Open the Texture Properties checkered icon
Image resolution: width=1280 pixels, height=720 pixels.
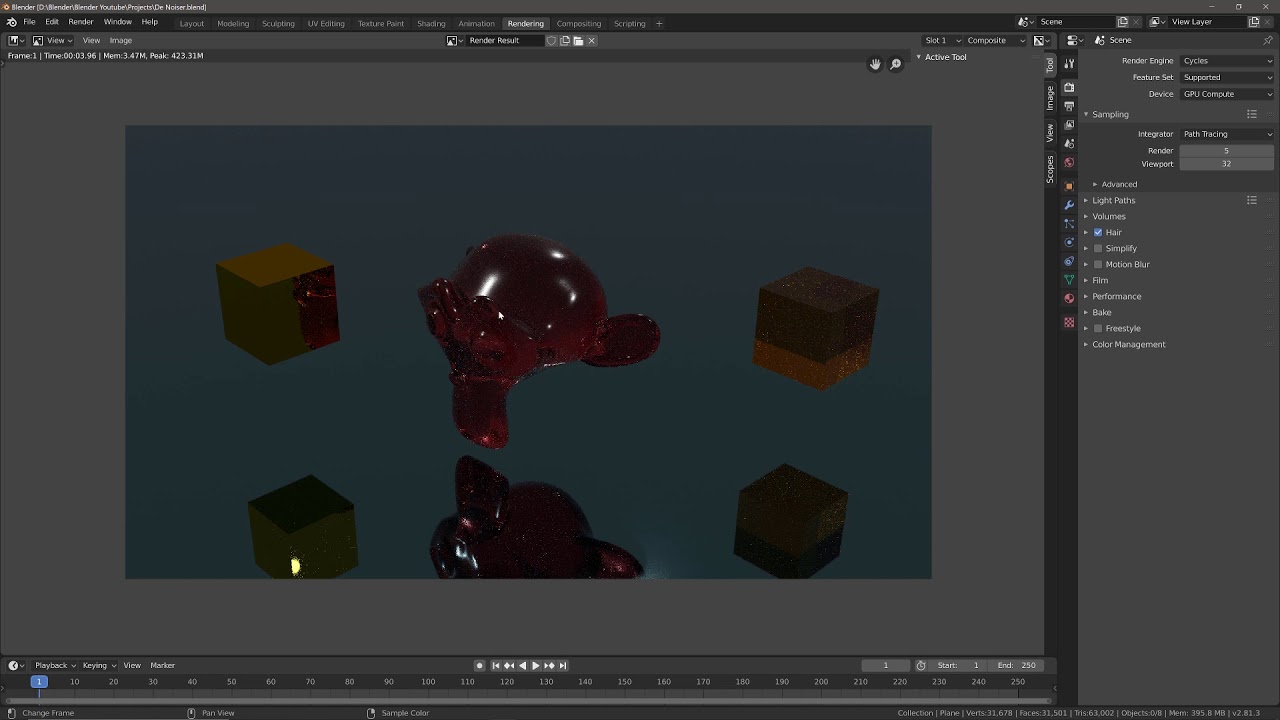(x=1068, y=322)
